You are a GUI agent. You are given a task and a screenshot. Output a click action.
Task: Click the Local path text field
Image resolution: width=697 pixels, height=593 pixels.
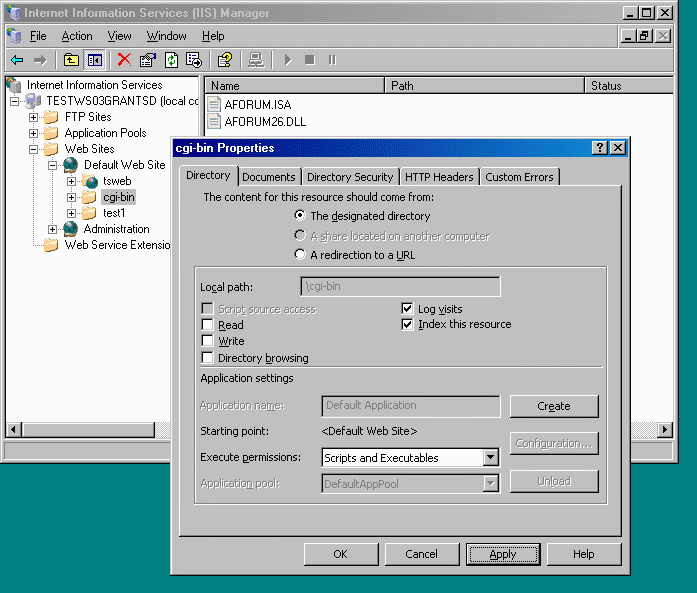(401, 286)
